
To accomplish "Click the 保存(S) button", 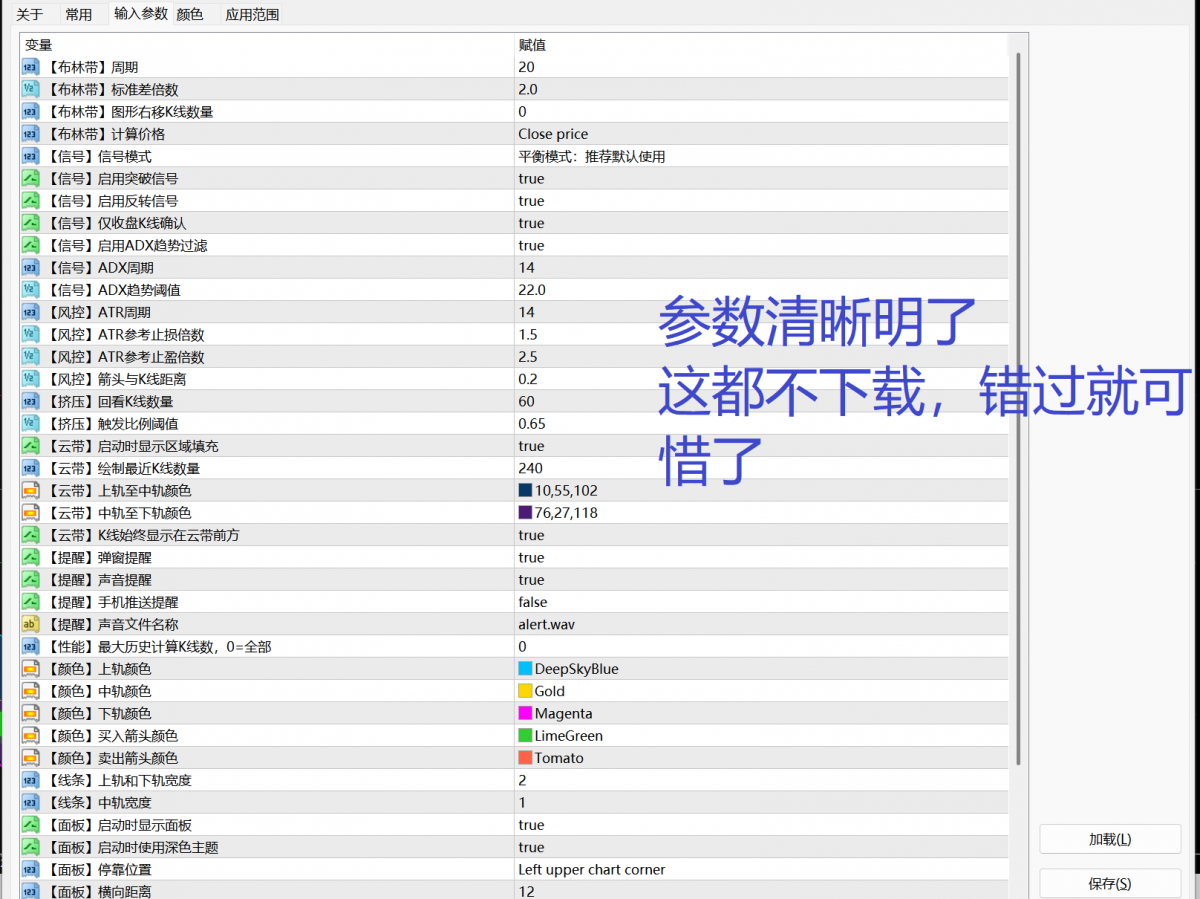I will (x=1109, y=884).
